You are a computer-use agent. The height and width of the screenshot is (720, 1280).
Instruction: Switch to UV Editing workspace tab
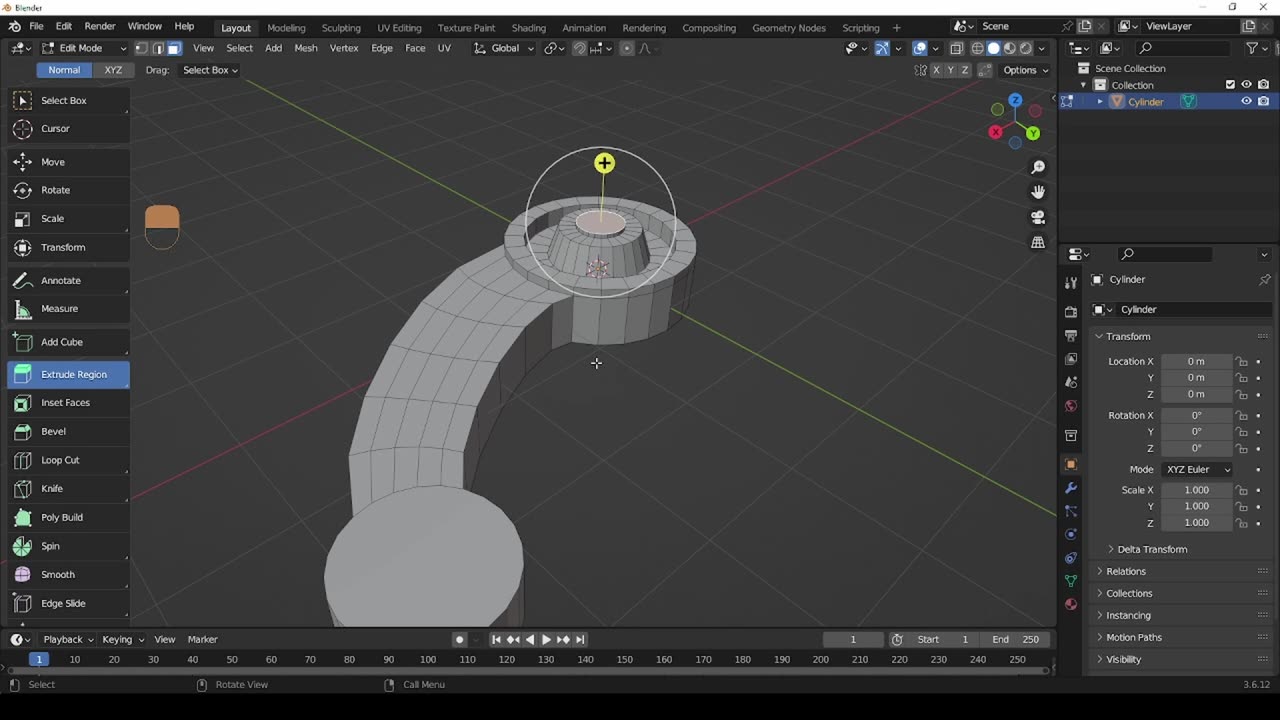(399, 28)
